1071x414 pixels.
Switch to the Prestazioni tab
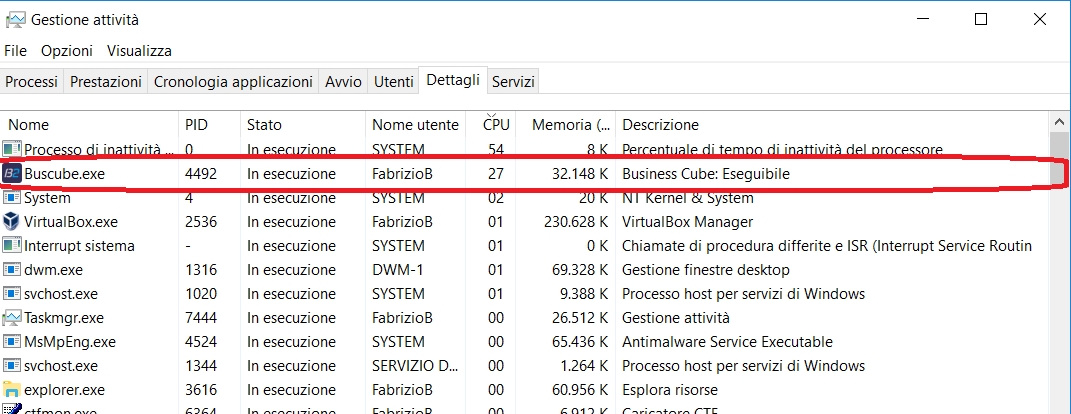point(106,82)
